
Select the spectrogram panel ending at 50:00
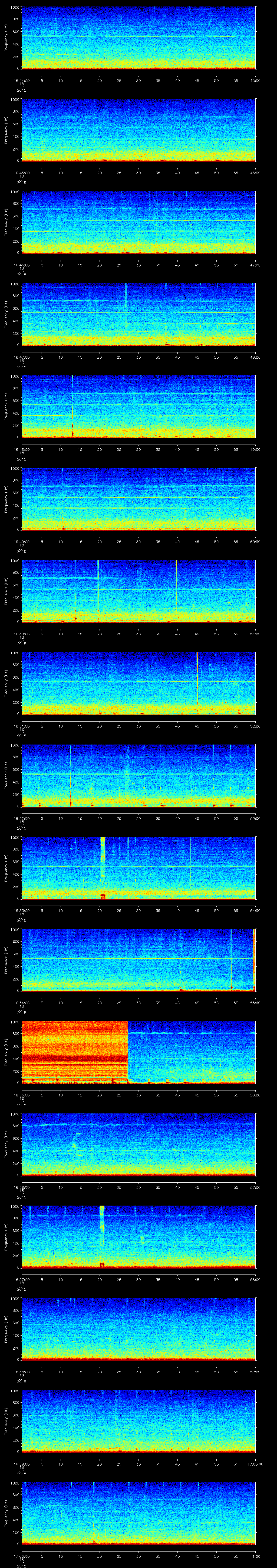pyautogui.click(x=138, y=499)
